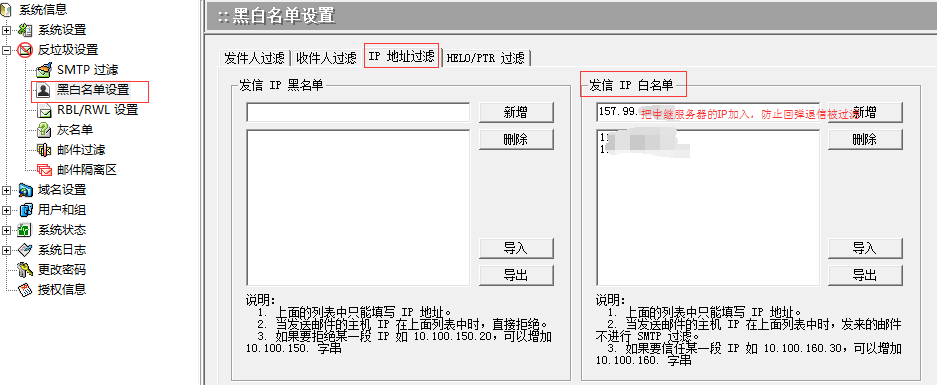Select 系统设置 tree label
Viewport: 937px width, 385px height.
pyautogui.click(x=62, y=30)
